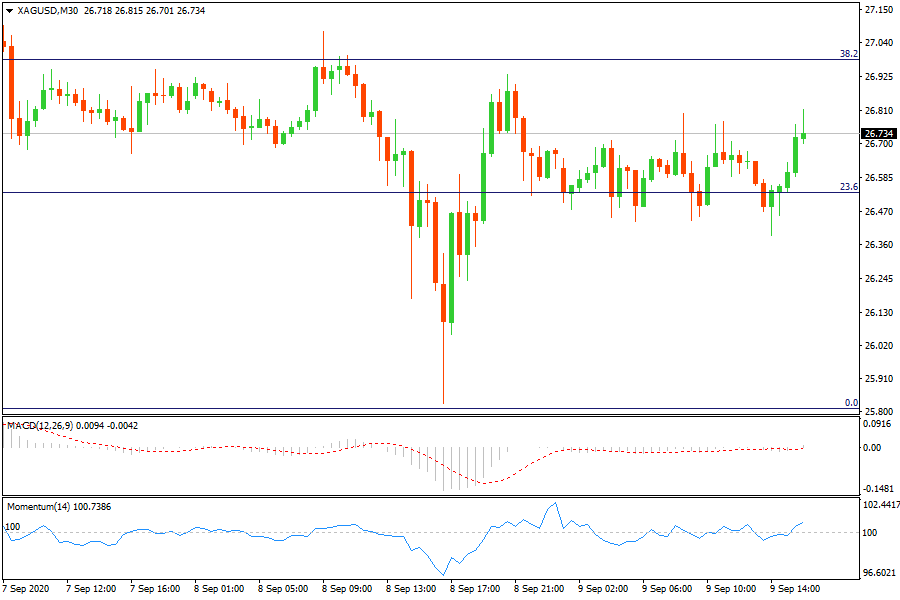900x600 pixels.
Task: Click the XAGUSD,M30 chart title text
Action: coord(49,10)
